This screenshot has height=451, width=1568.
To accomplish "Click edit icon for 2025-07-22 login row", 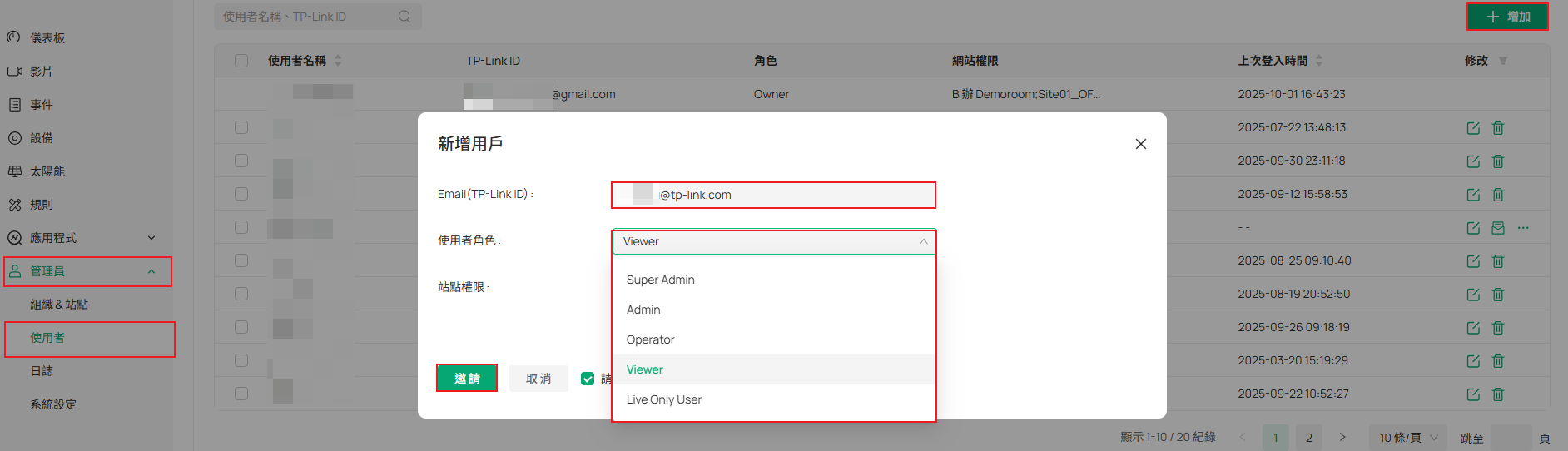I will pyautogui.click(x=1473, y=128).
